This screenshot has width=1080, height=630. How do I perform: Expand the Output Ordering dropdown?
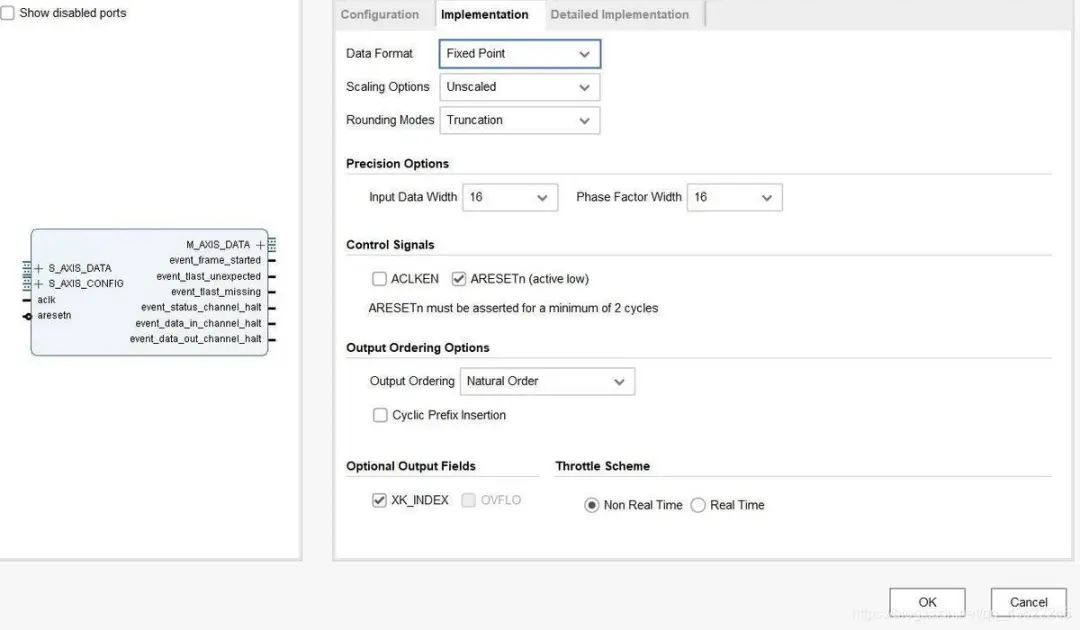(547, 381)
